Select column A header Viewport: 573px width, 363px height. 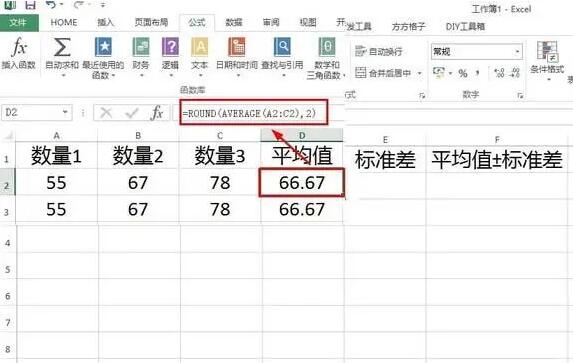tap(57, 136)
